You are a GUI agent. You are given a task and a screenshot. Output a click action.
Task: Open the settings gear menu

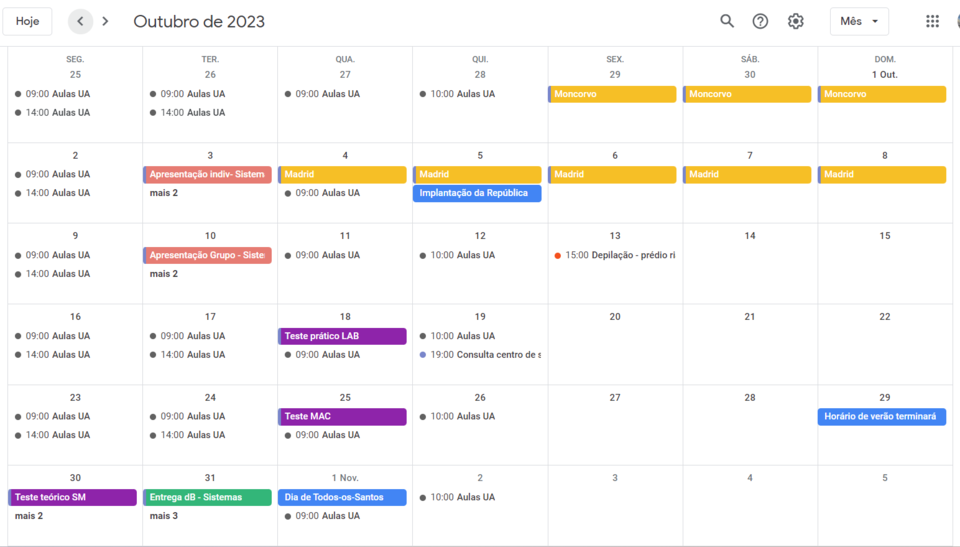point(795,21)
